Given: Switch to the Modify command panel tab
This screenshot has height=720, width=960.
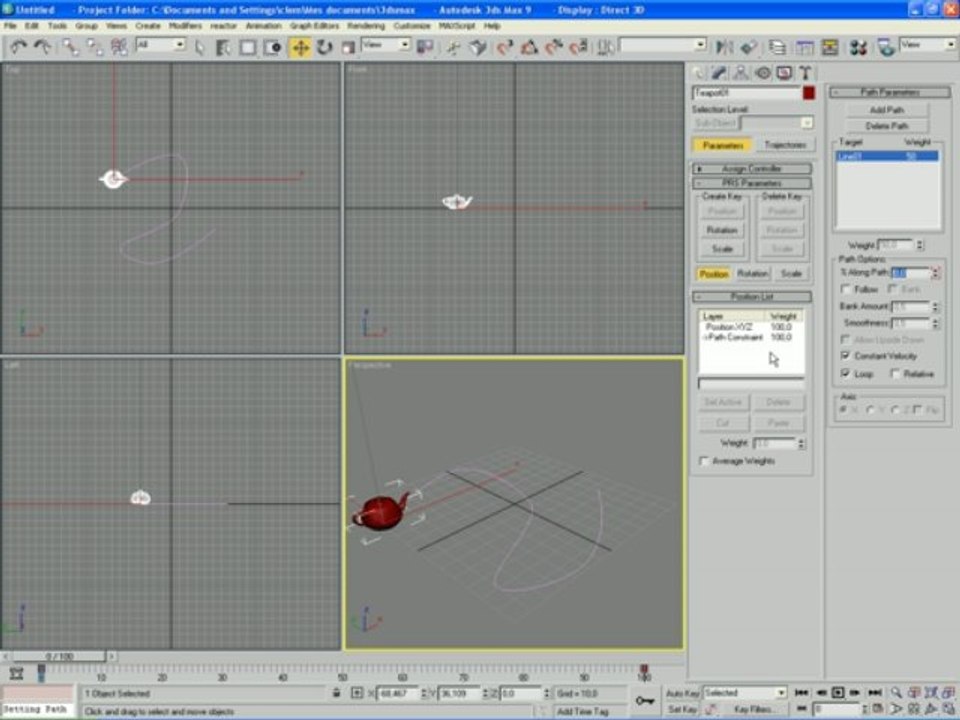Looking at the screenshot, I should pos(719,73).
